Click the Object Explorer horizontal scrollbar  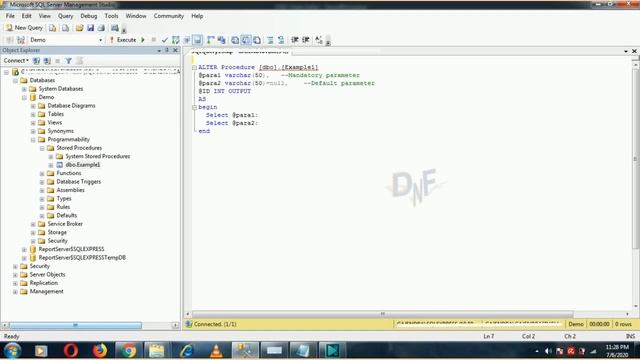[x=75, y=325]
